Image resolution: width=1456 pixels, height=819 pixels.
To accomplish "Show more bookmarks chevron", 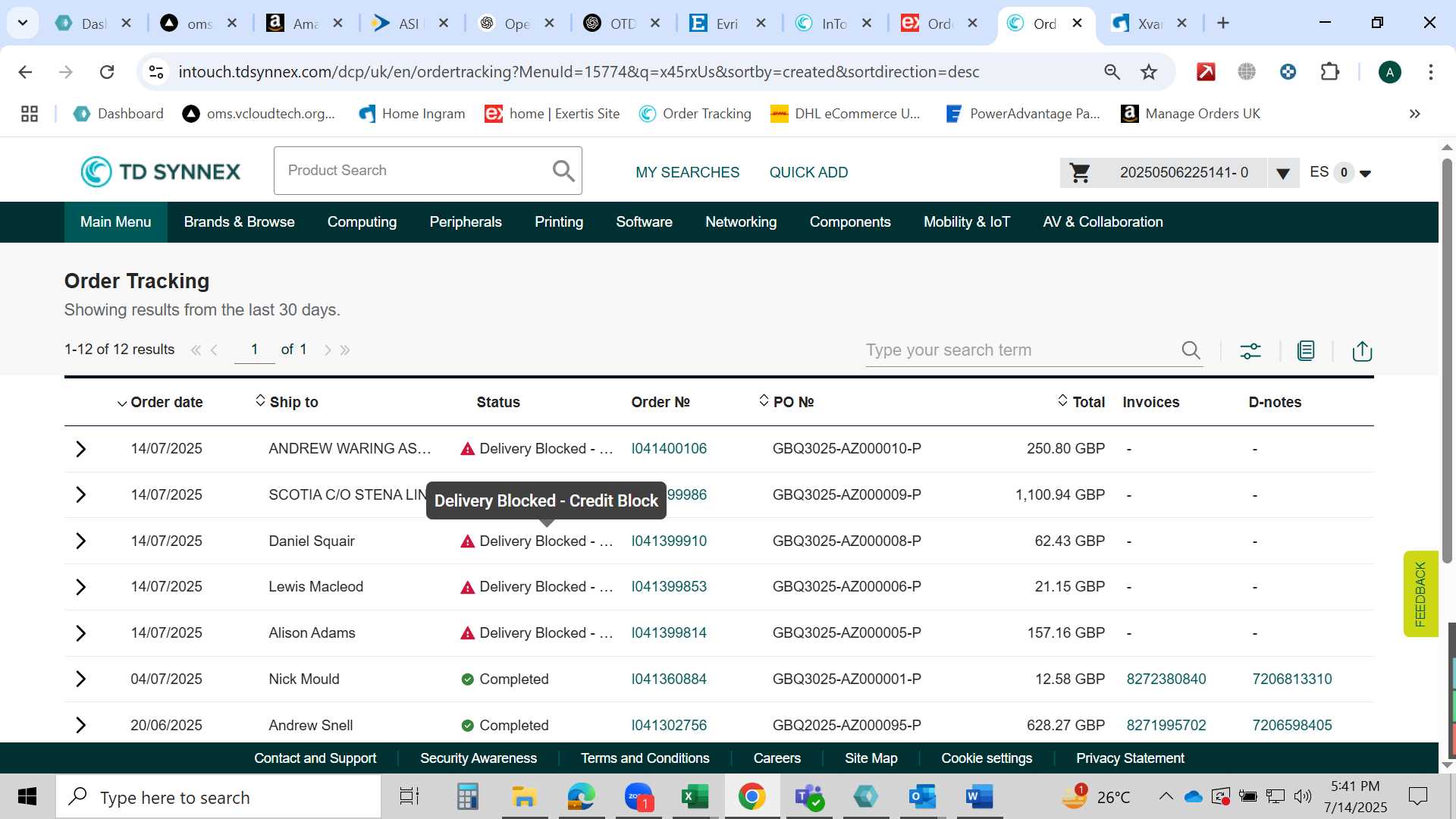I will tap(1414, 114).
